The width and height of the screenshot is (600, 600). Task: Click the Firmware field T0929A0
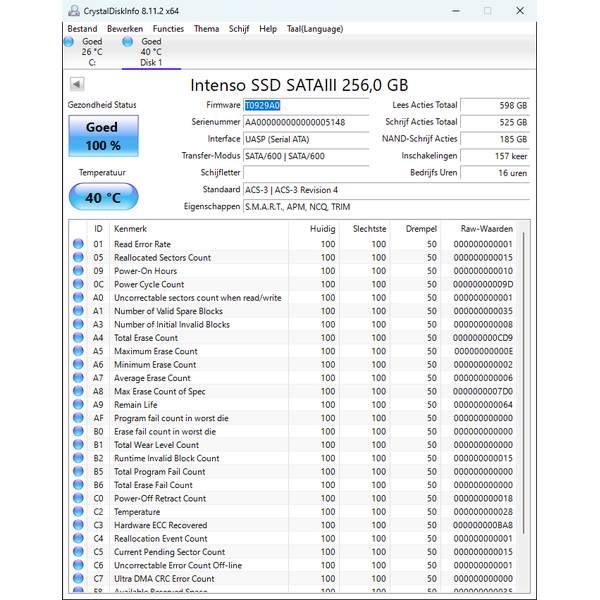[x=306, y=105]
